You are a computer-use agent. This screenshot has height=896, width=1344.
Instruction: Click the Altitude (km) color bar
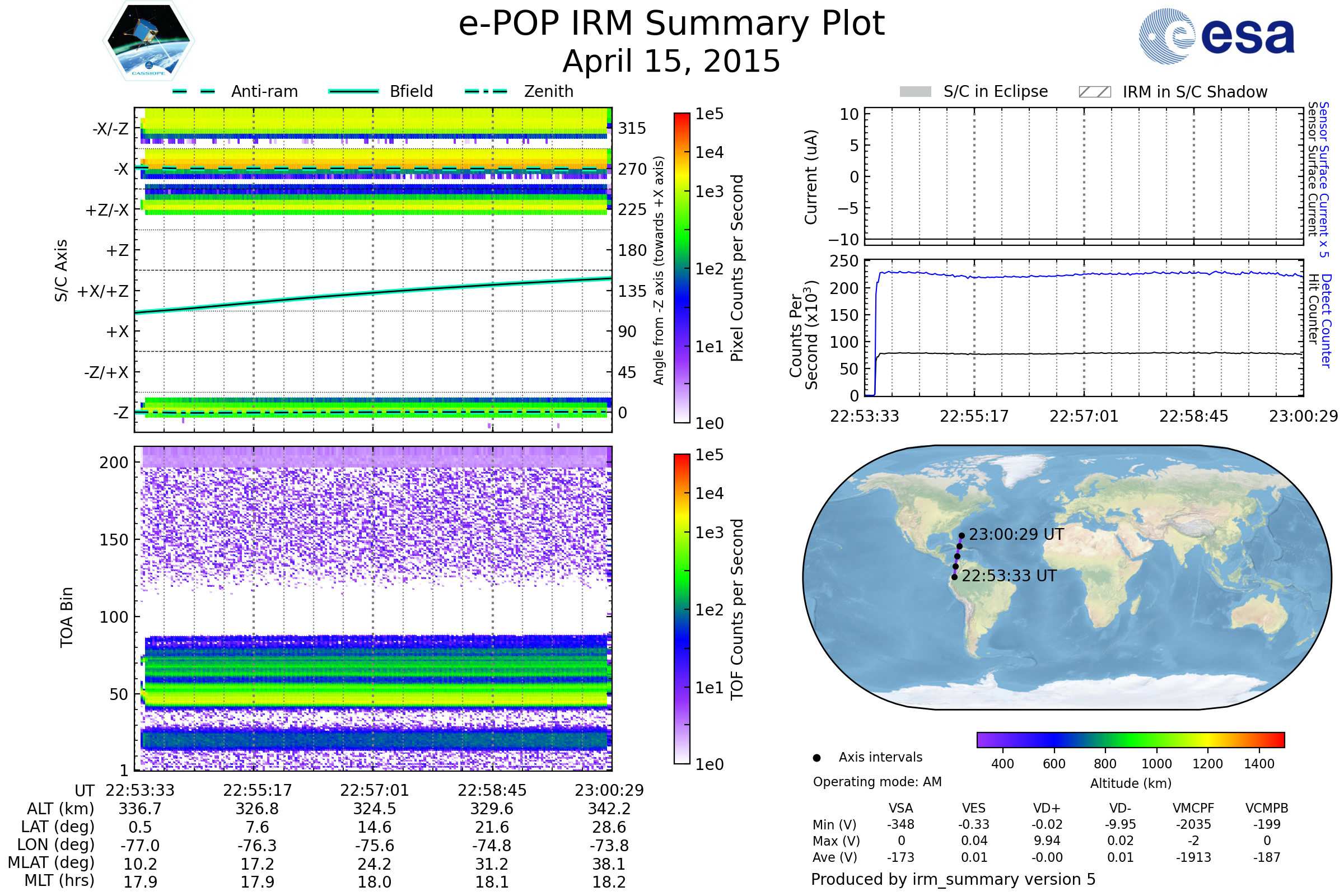pos(1131,740)
